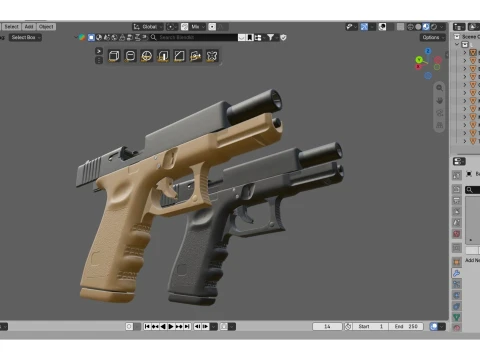
Task: Click the cylinder primitive icon
Action: coord(130,56)
